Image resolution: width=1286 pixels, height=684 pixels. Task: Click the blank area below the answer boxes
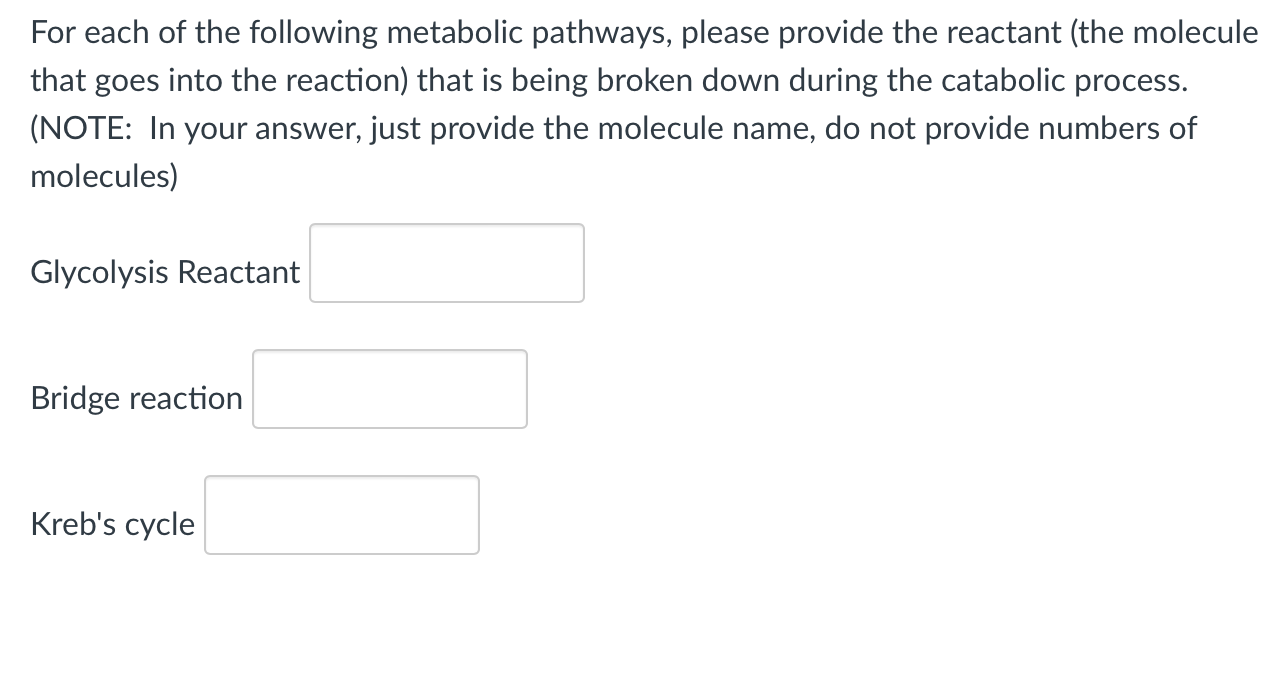(640, 620)
